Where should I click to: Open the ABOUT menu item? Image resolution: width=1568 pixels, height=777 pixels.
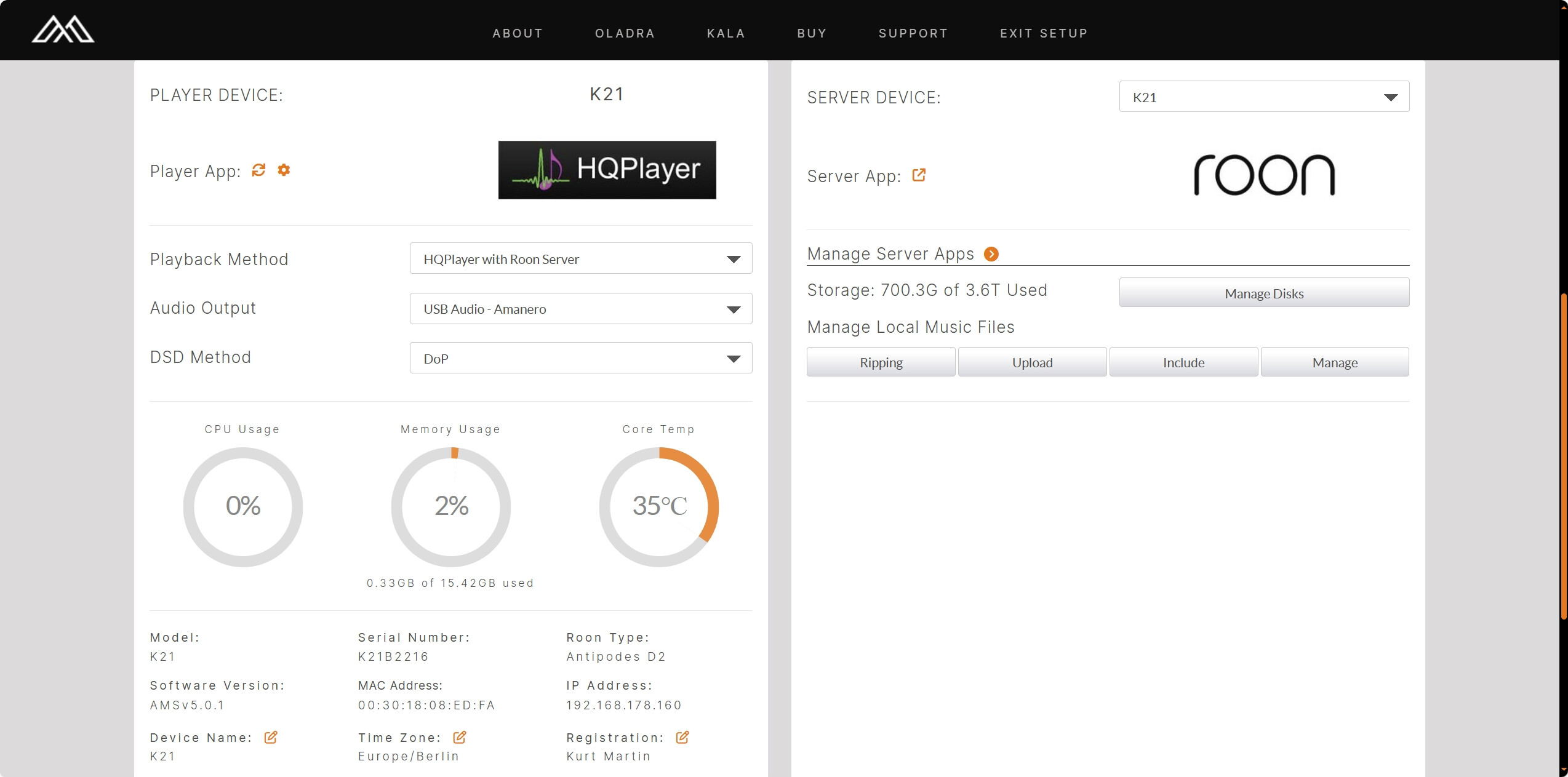coord(518,33)
